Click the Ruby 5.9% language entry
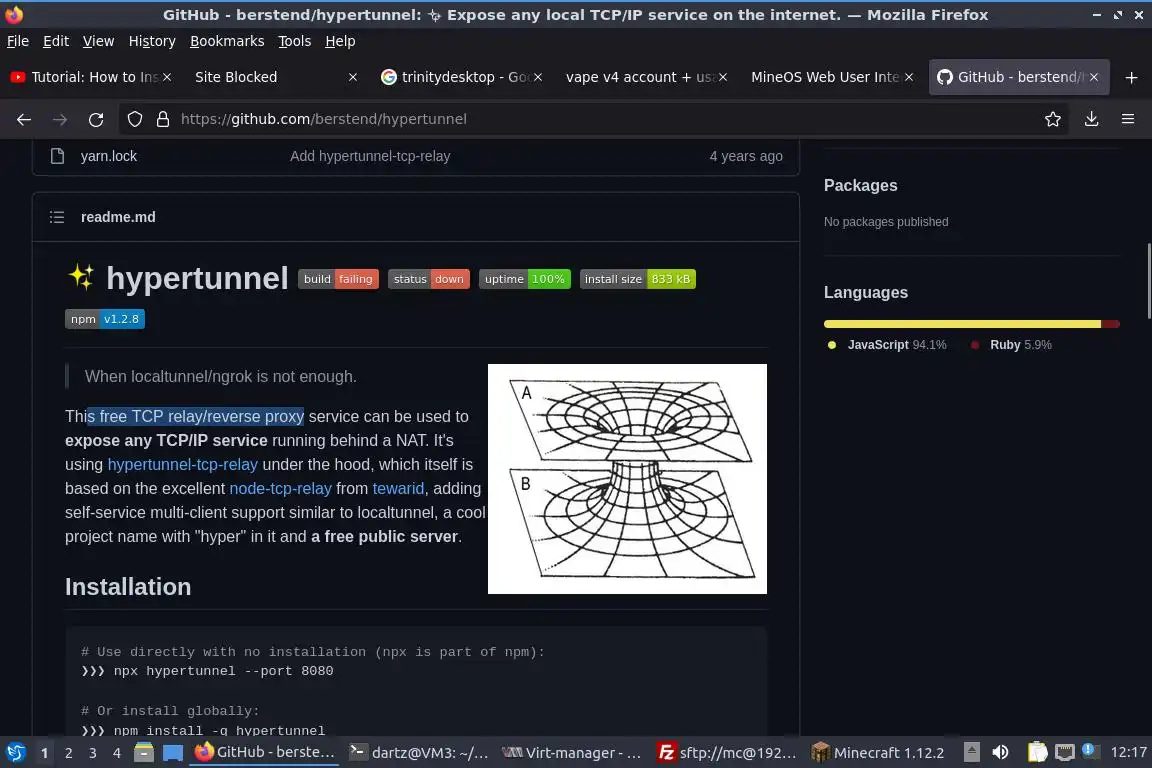1152x768 pixels. click(1011, 345)
